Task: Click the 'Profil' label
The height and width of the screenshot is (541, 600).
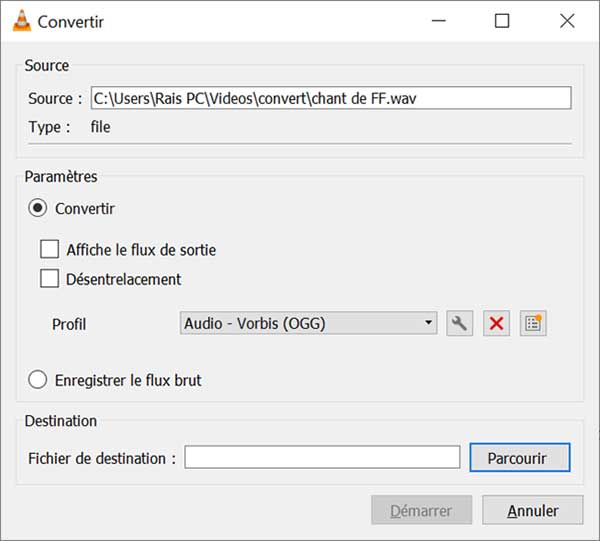Action: coord(69,324)
